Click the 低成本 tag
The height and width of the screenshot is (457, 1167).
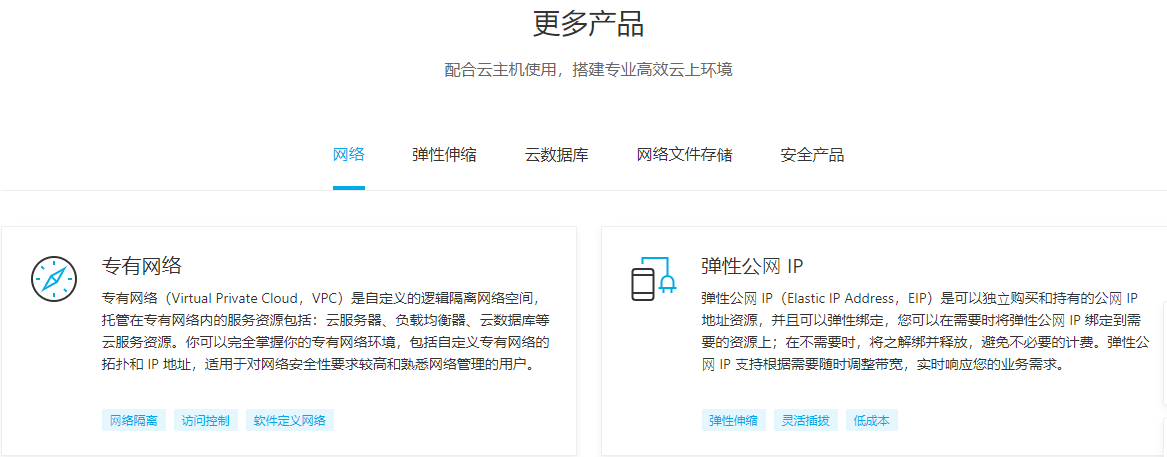click(x=872, y=421)
